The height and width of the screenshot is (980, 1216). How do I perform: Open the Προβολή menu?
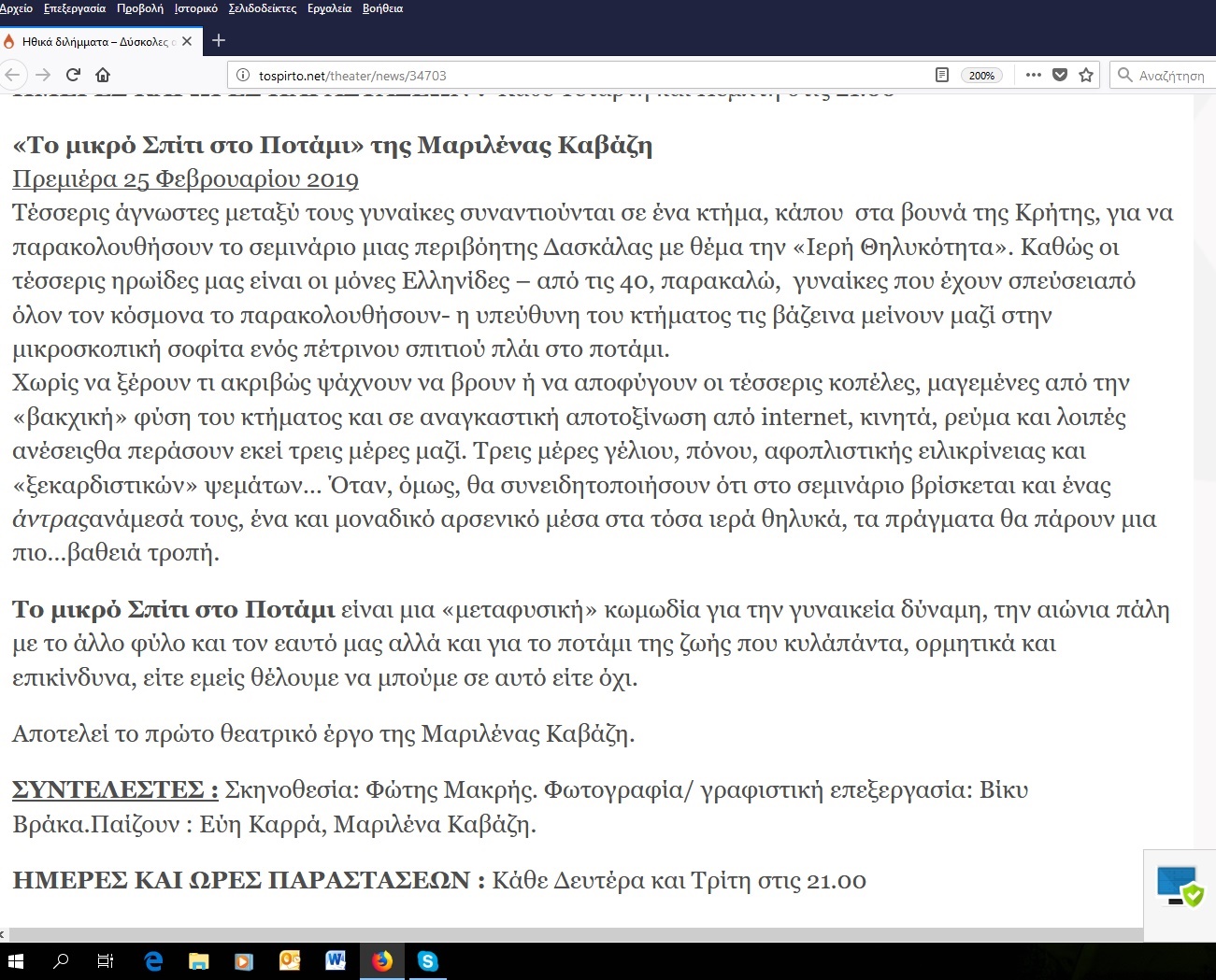[x=140, y=8]
